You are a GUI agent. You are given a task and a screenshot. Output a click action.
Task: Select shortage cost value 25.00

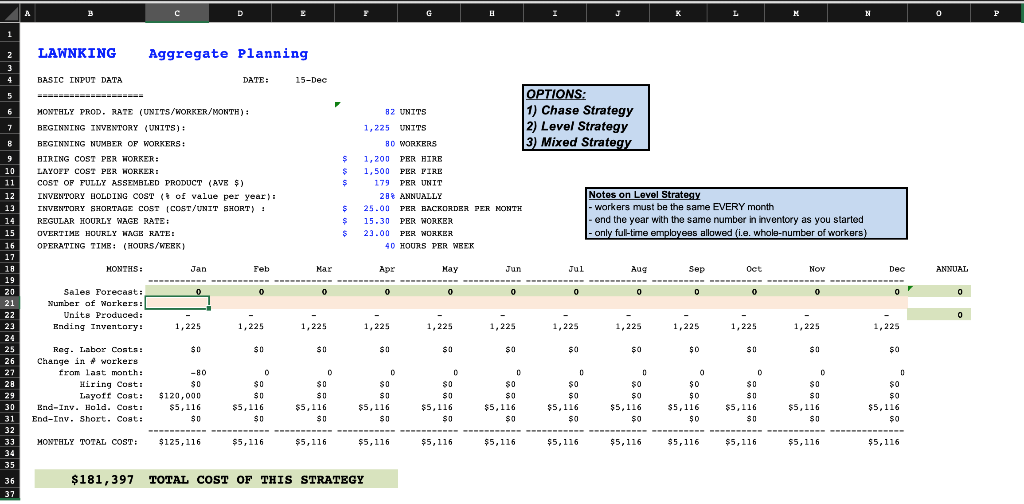378,208
